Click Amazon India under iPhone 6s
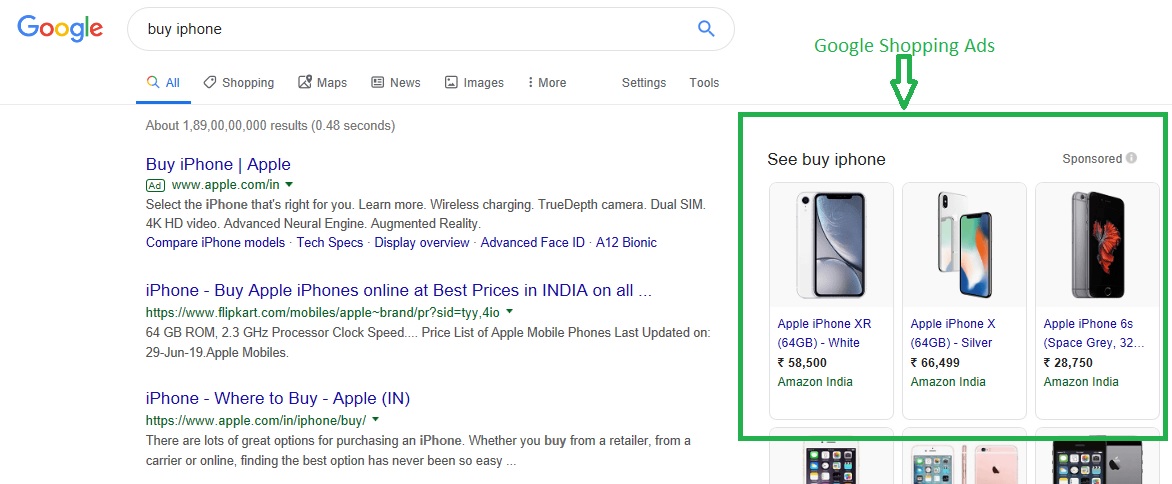This screenshot has width=1172, height=484. pos(1081,382)
